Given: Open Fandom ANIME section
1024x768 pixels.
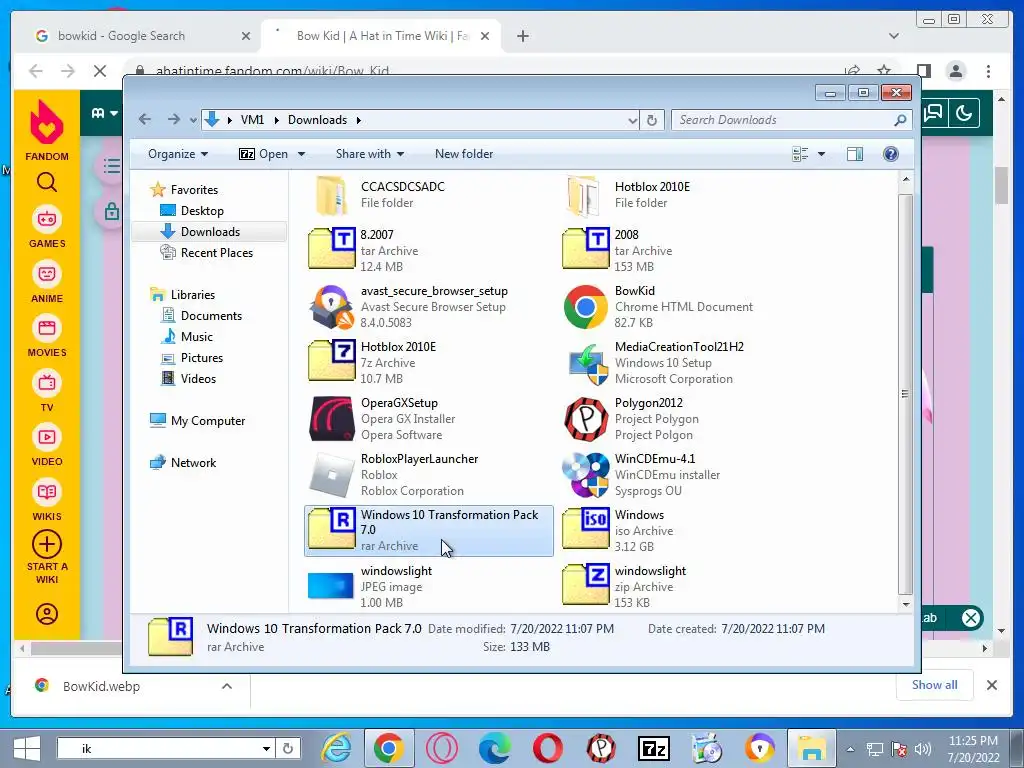Looking at the screenshot, I should pos(47,282).
